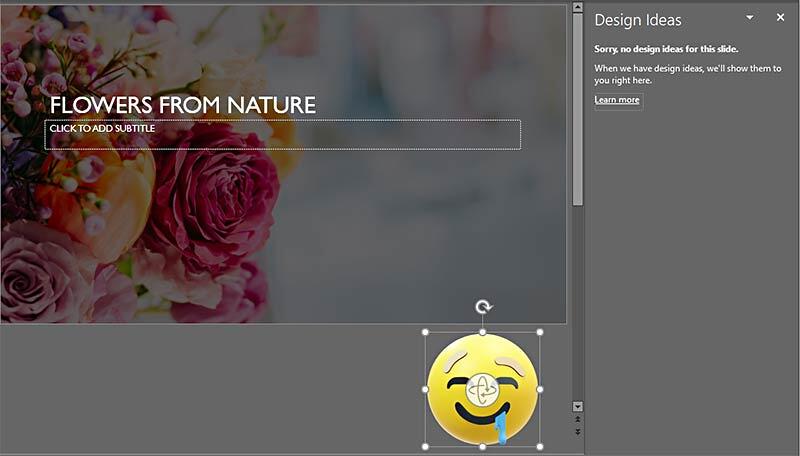This screenshot has height=456, width=800.
Task: Click the top-left resize handle of emoji
Action: pos(425,332)
